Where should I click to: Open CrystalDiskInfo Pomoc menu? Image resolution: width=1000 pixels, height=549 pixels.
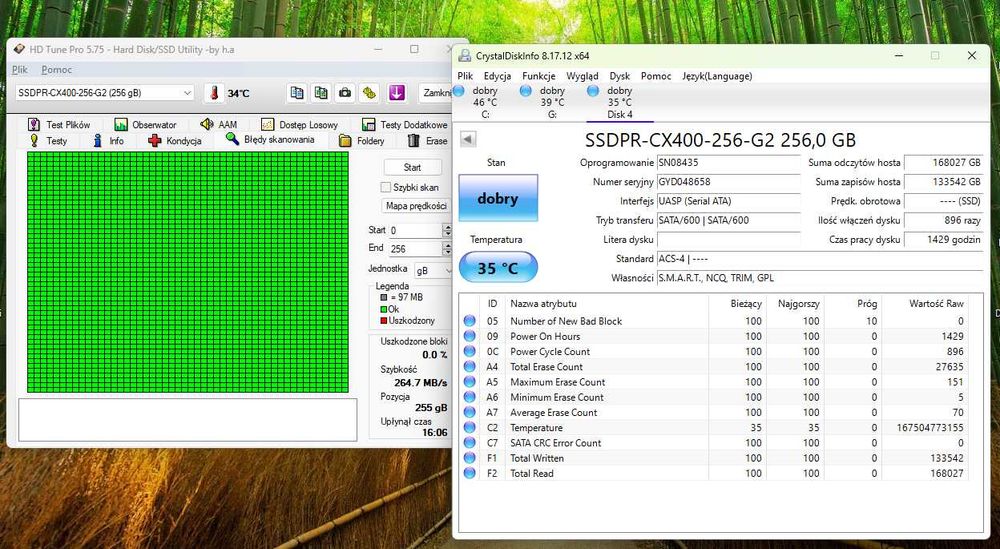click(656, 76)
